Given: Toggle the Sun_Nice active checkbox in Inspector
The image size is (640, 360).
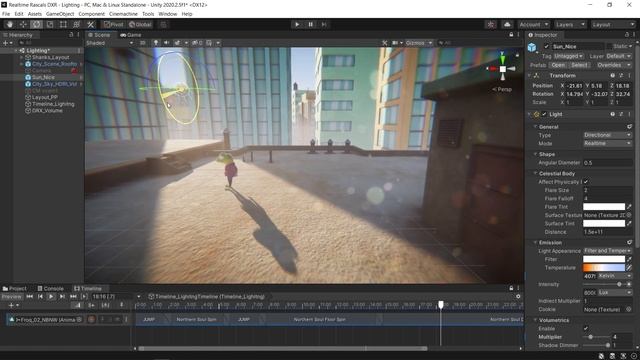Looking at the screenshot, I should 547,47.
